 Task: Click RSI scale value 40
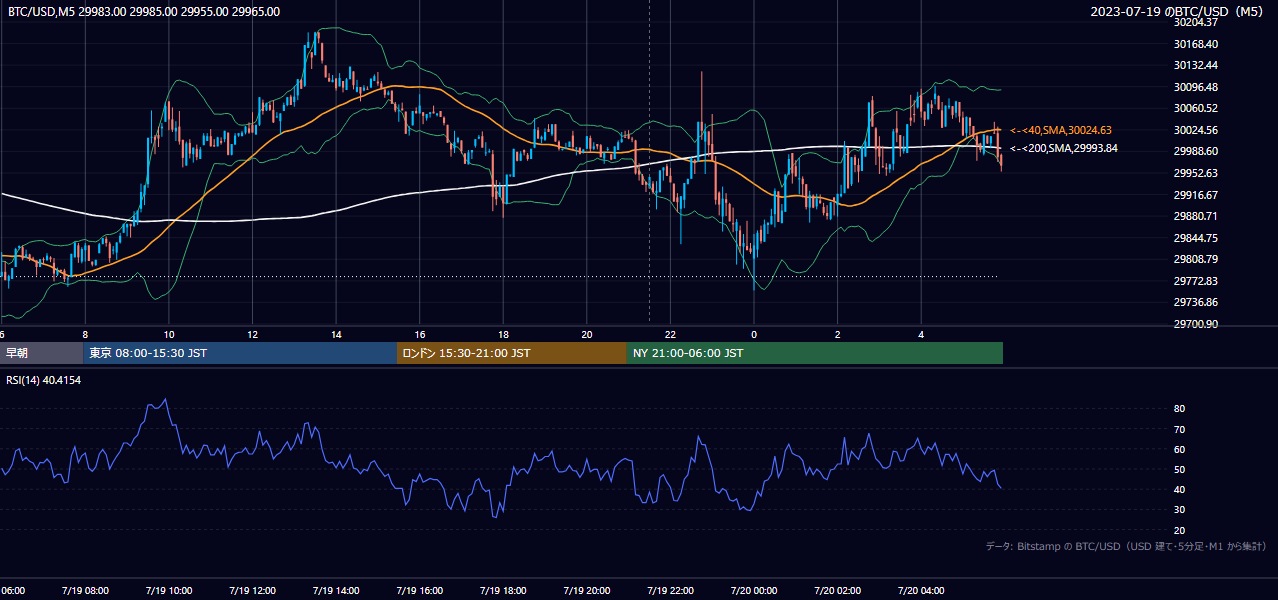tap(1180, 489)
